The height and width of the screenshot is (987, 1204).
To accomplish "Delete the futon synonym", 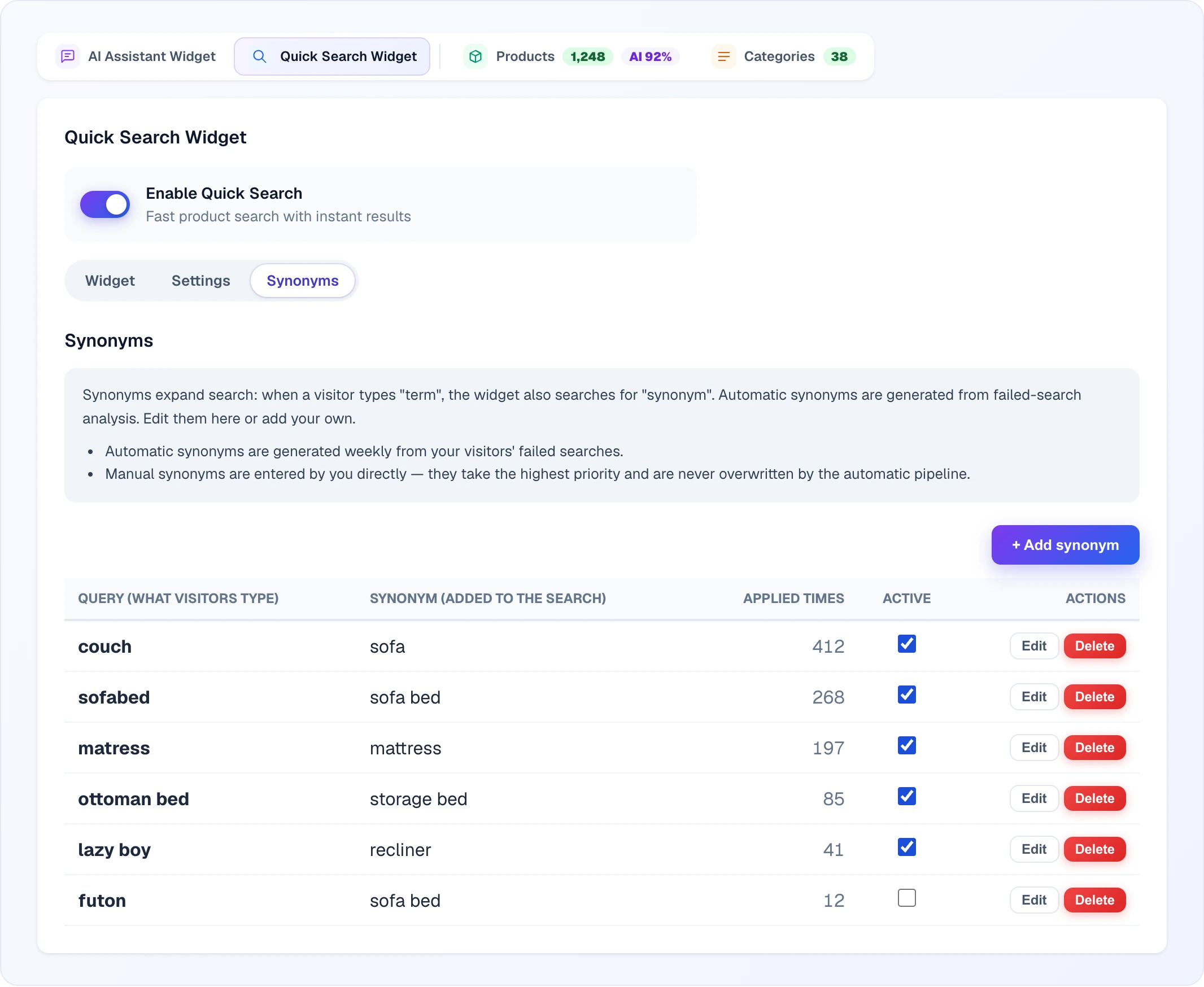I will (x=1094, y=901).
